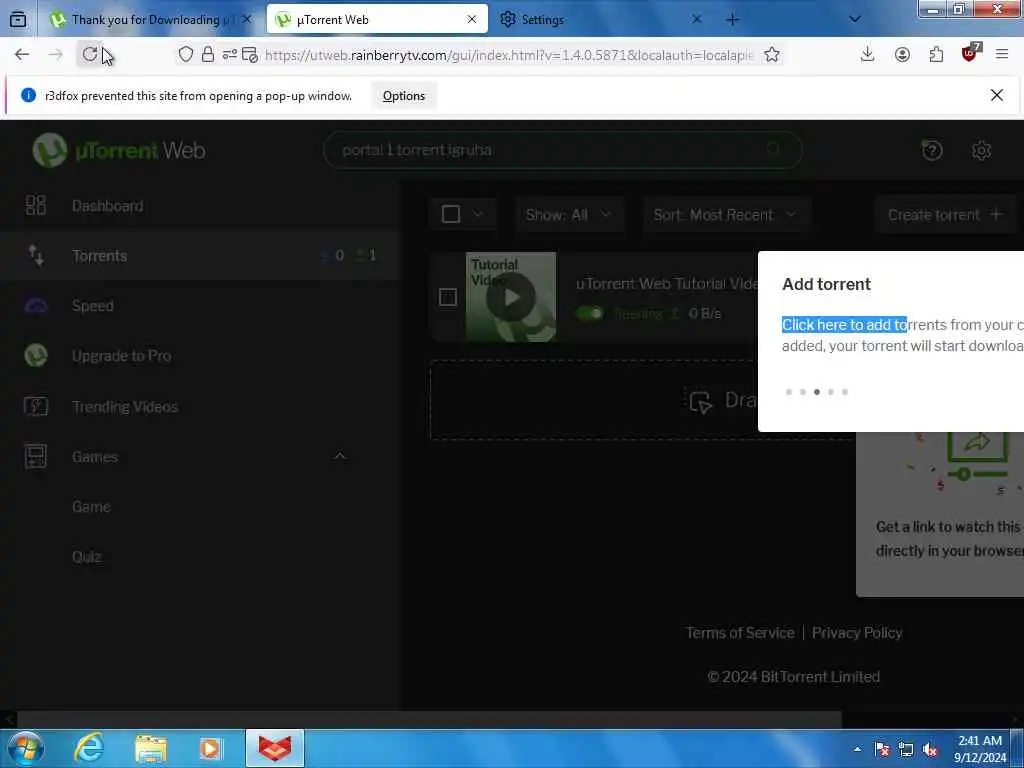Open the browser downloads panel
The width and height of the screenshot is (1024, 768).
pos(867,55)
